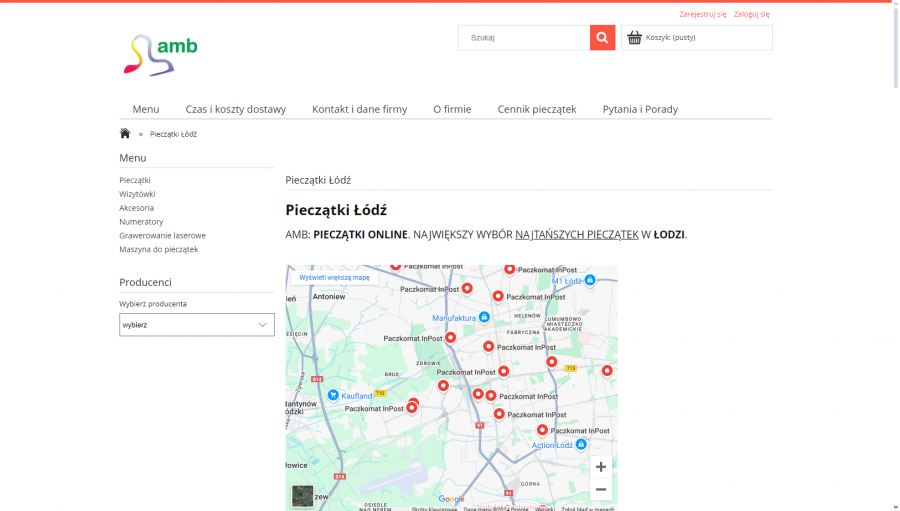Click 'Zaloguj się' link
This screenshot has height=511, width=900.
[x=751, y=14]
